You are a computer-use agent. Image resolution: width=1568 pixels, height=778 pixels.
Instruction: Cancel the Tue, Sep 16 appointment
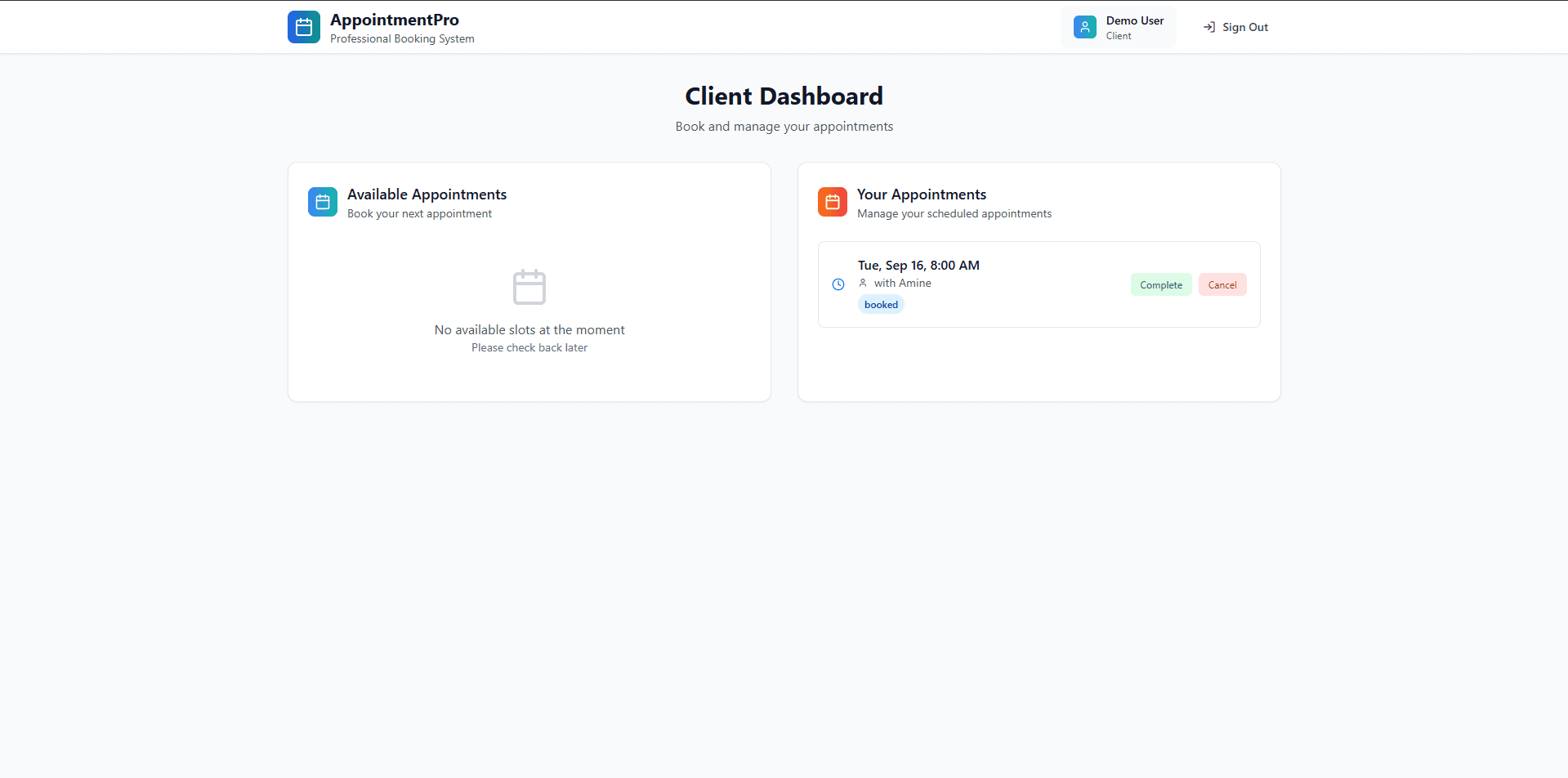coord(1222,284)
